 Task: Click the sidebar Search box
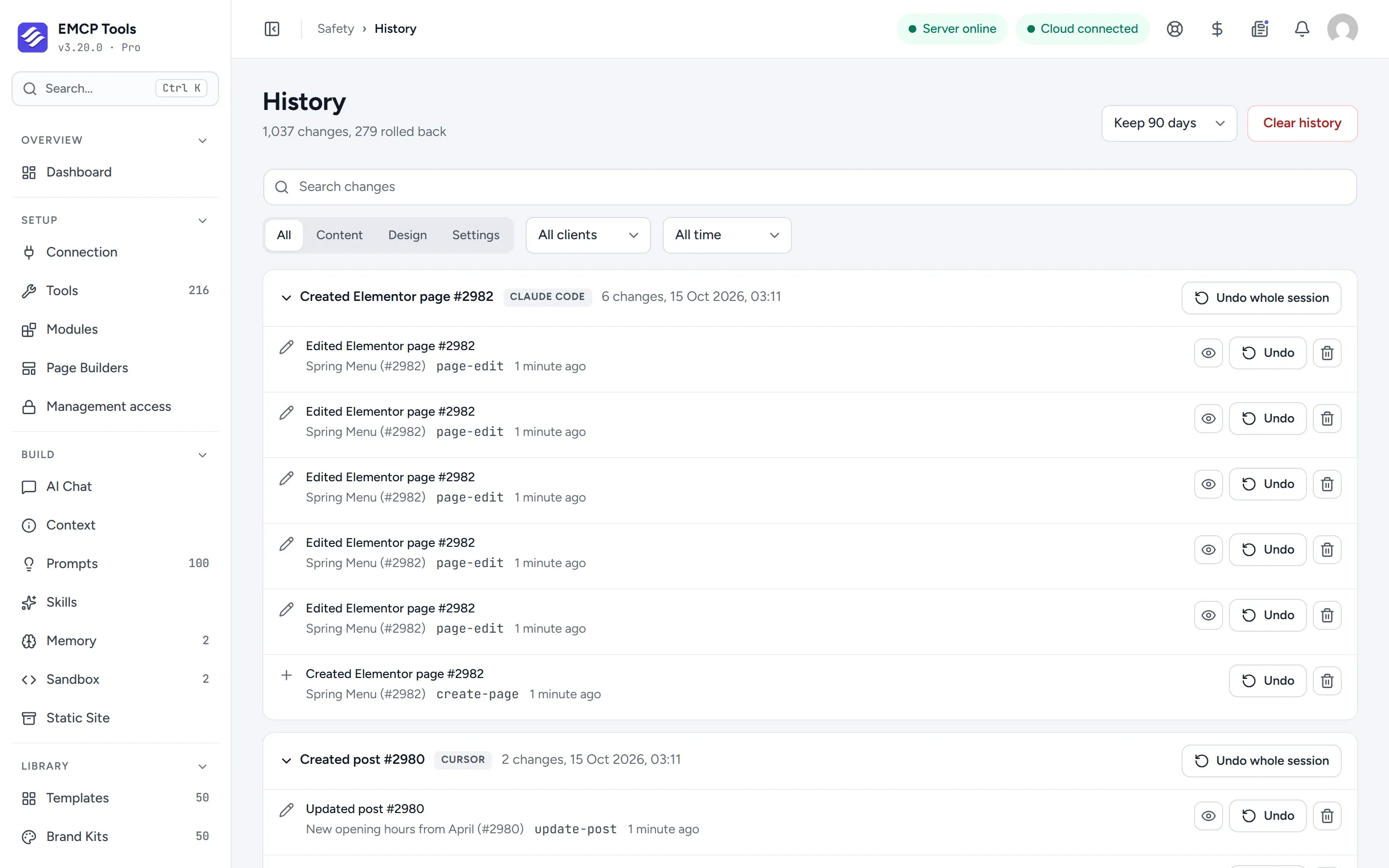(115, 88)
